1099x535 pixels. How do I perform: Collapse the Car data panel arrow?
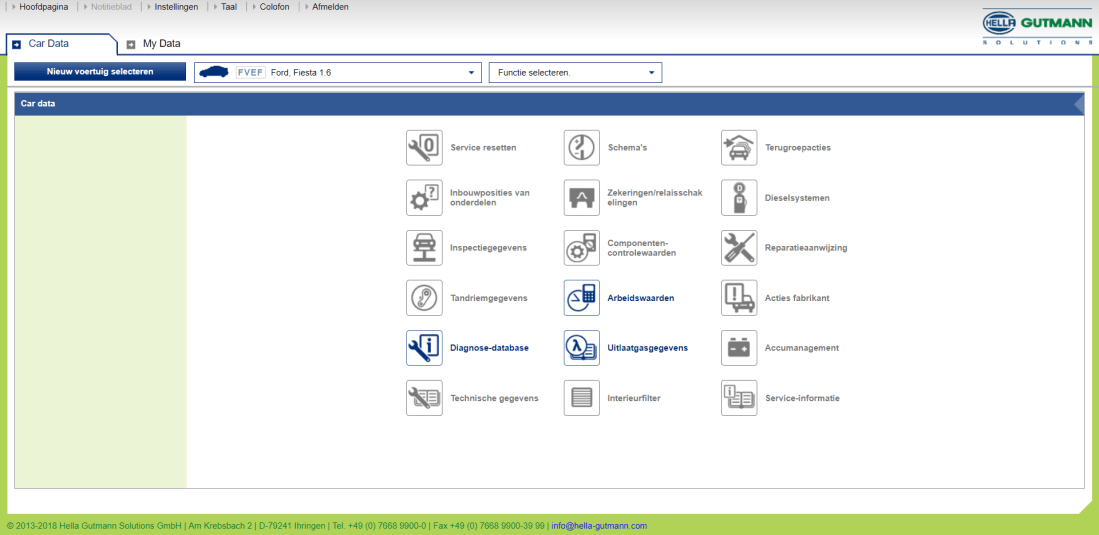pos(1078,103)
